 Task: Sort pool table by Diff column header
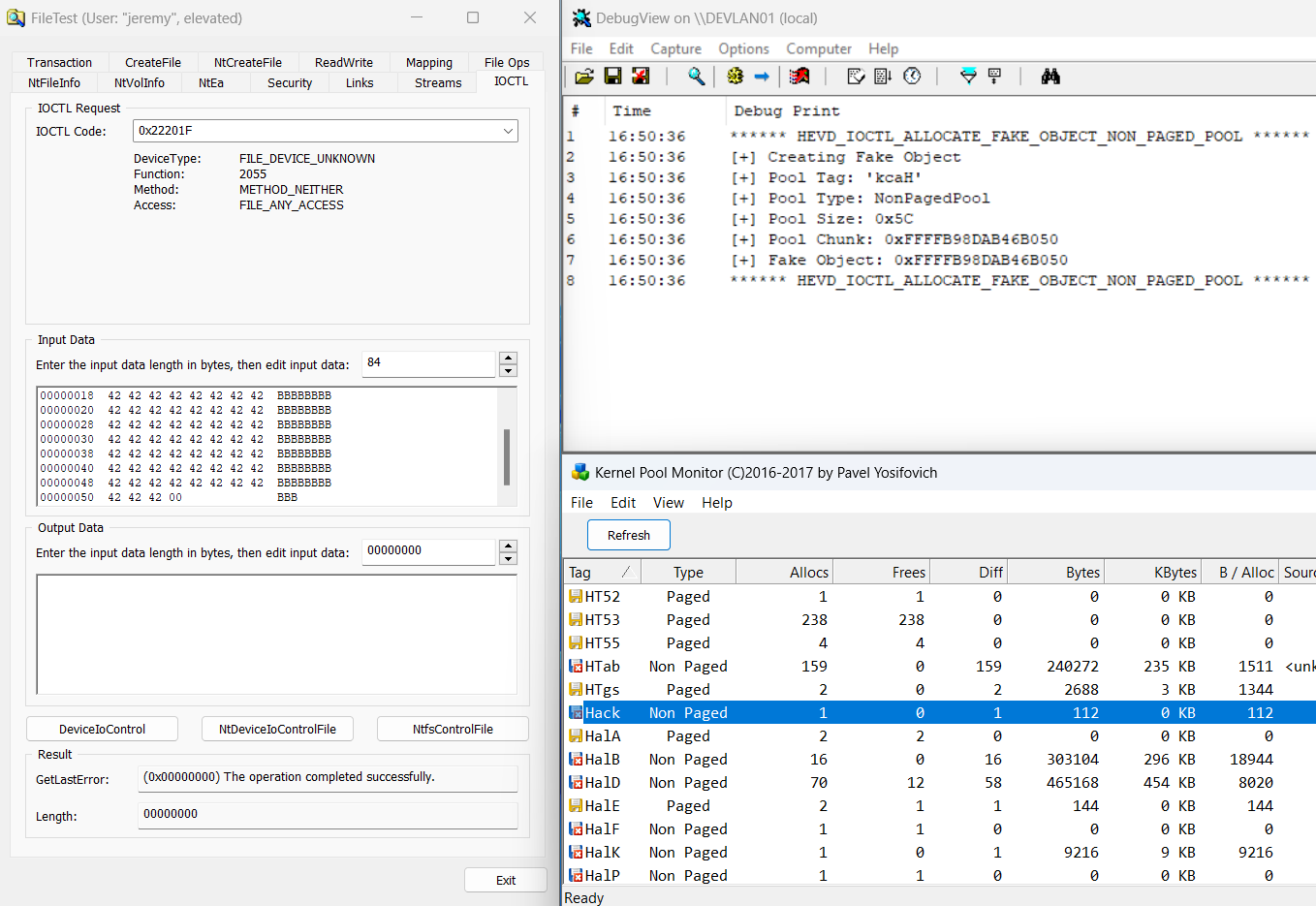(x=968, y=572)
